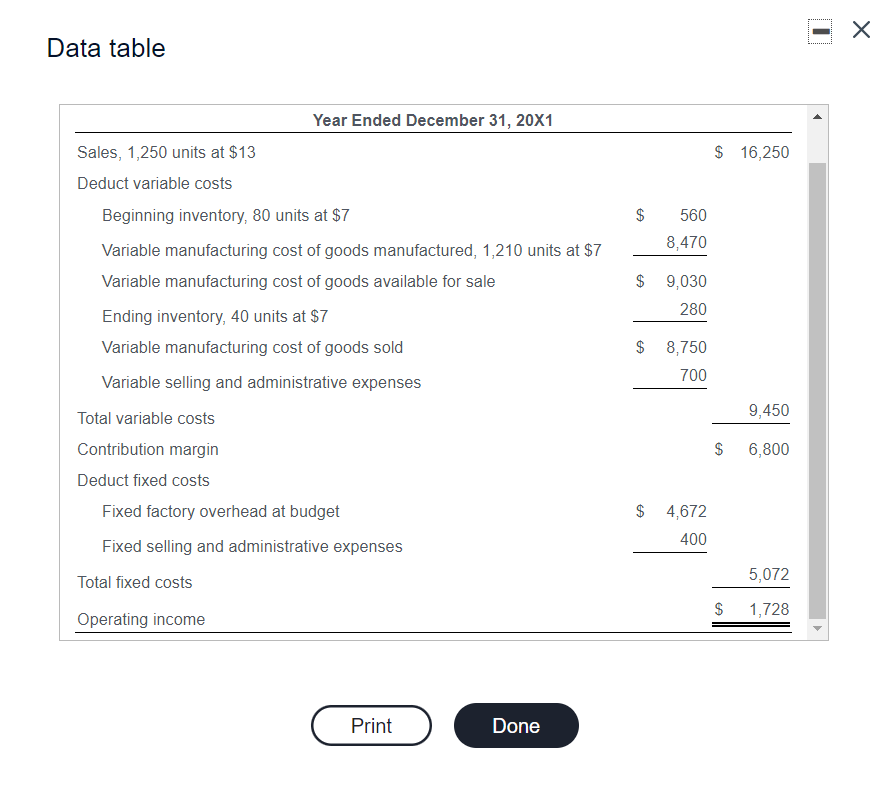Click the scrollbar down arrow
The height and width of the screenshot is (788, 885).
pos(817,627)
